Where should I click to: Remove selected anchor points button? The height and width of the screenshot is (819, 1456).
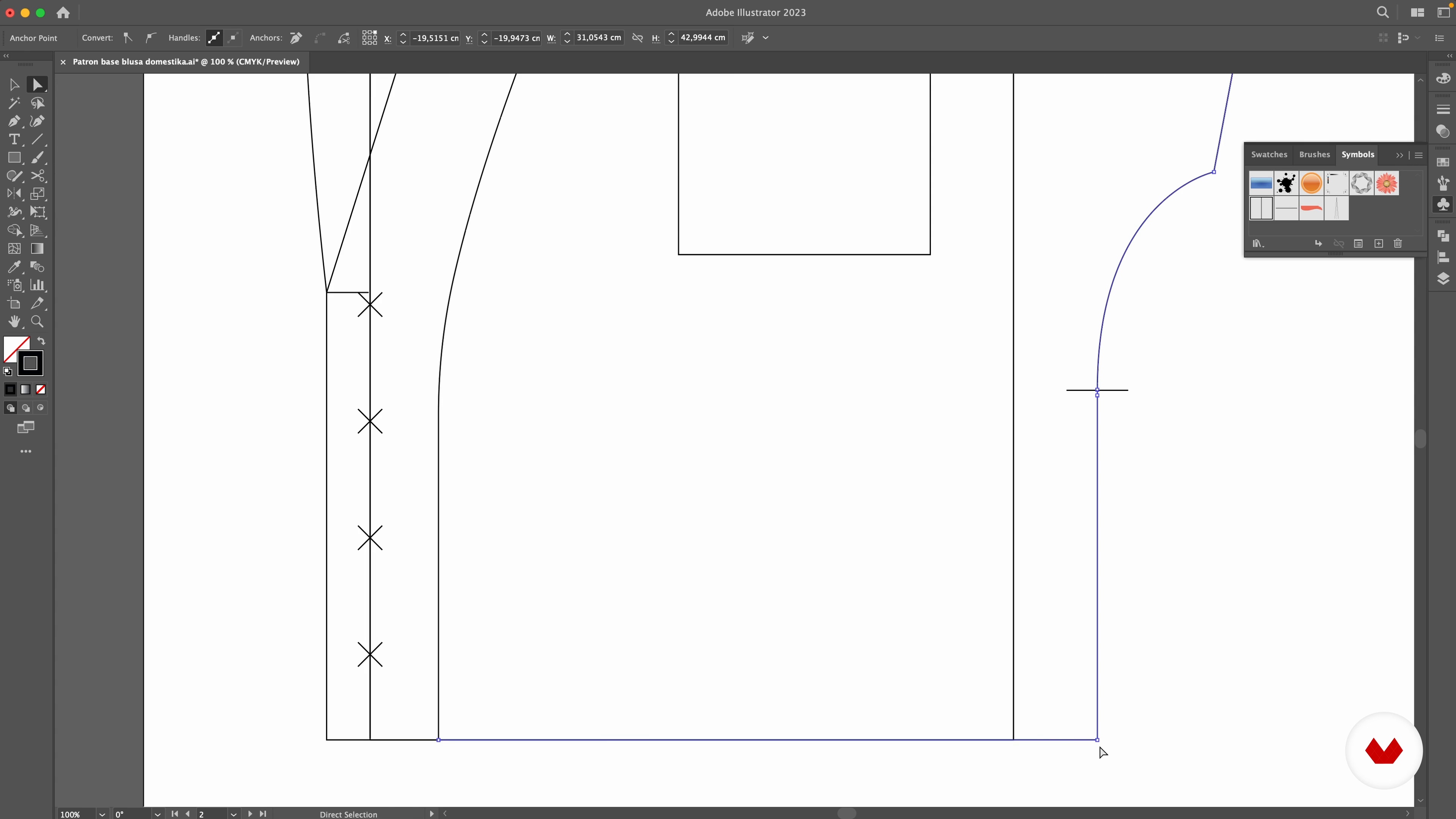296,38
